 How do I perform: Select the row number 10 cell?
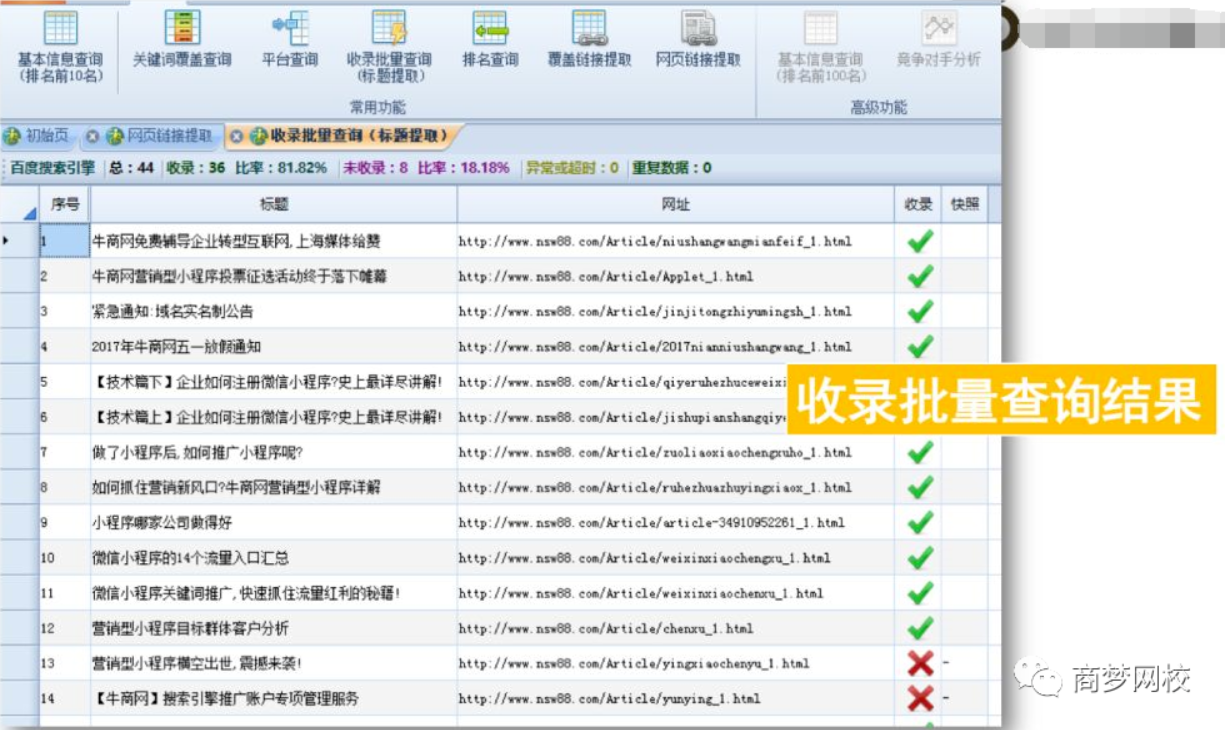tap(65, 558)
